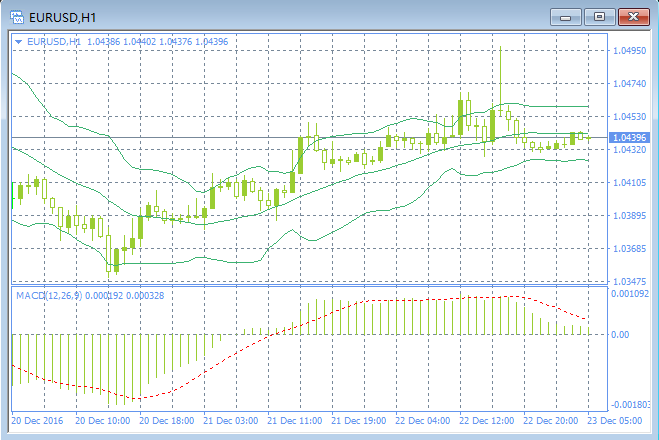Click the '22 Dec 12:00' time label
The height and width of the screenshot is (440, 659).
click(486, 421)
